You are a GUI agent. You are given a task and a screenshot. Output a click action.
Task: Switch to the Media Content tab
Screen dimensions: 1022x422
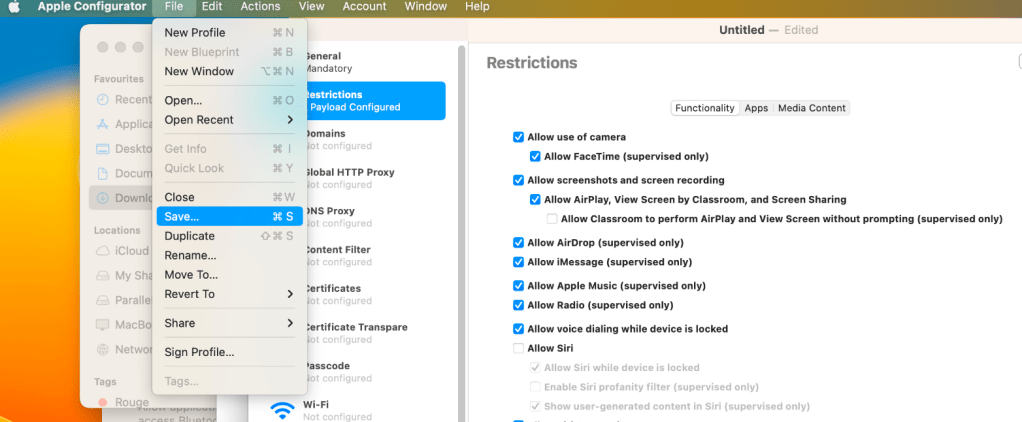click(x=811, y=108)
